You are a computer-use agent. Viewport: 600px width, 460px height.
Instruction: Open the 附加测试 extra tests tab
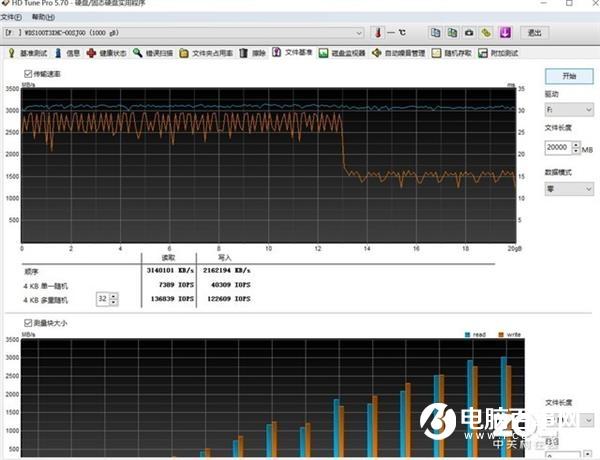point(498,53)
